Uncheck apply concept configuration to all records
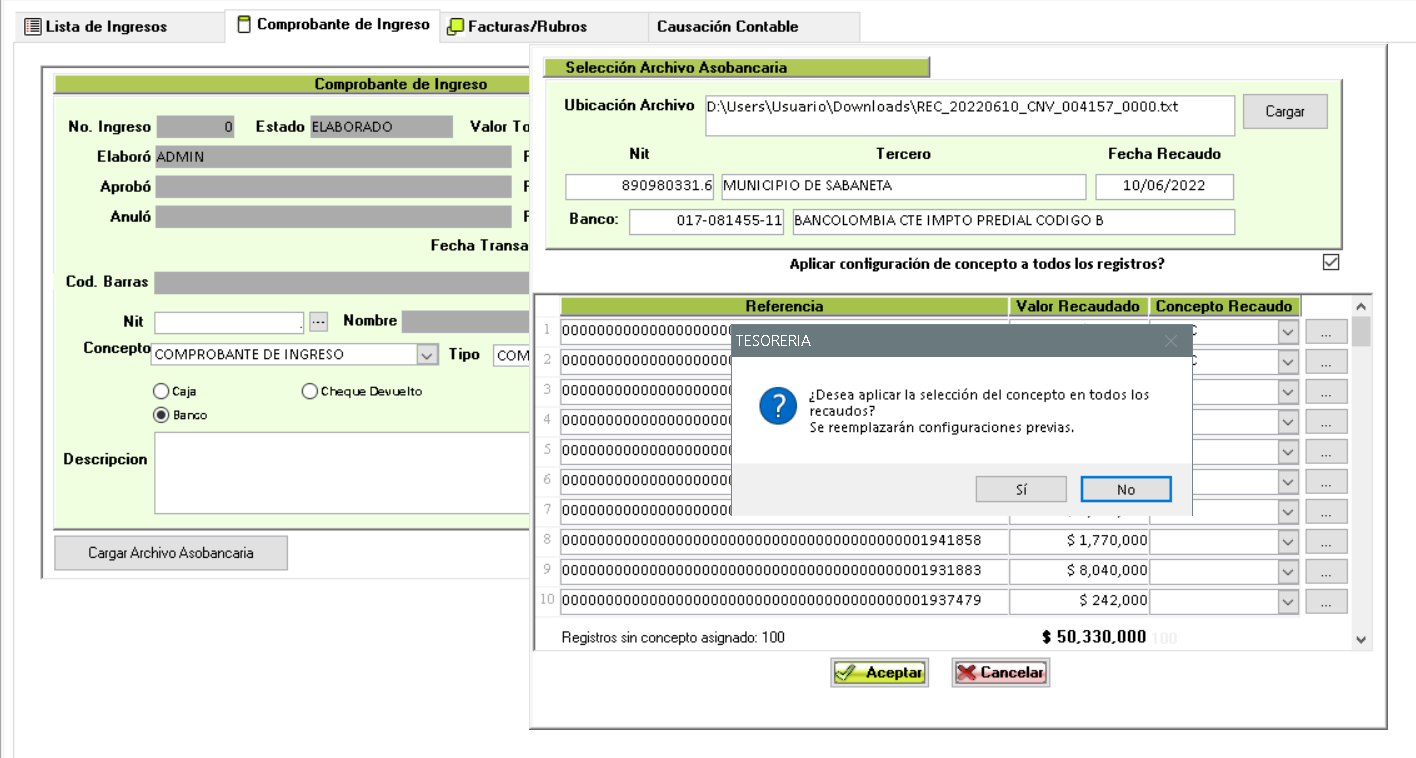 (x=1330, y=263)
